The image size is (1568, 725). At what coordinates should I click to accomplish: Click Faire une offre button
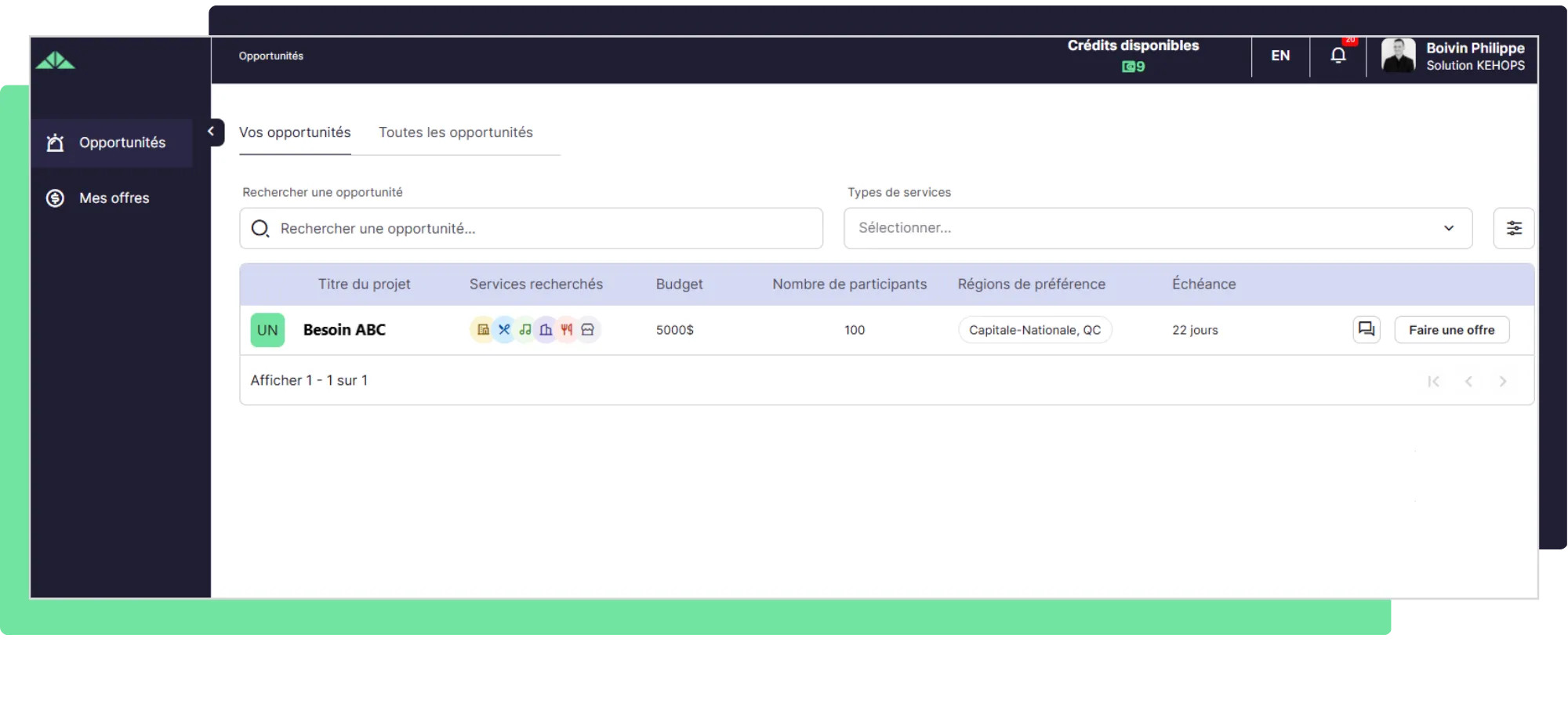coord(1451,330)
